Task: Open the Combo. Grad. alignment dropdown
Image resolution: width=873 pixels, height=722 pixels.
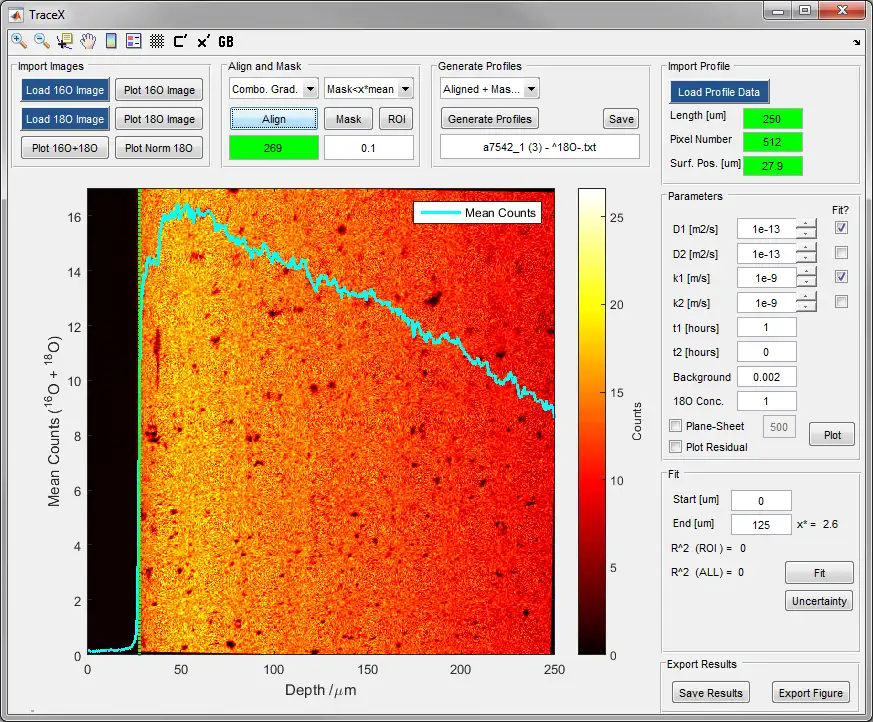Action: [x=274, y=89]
